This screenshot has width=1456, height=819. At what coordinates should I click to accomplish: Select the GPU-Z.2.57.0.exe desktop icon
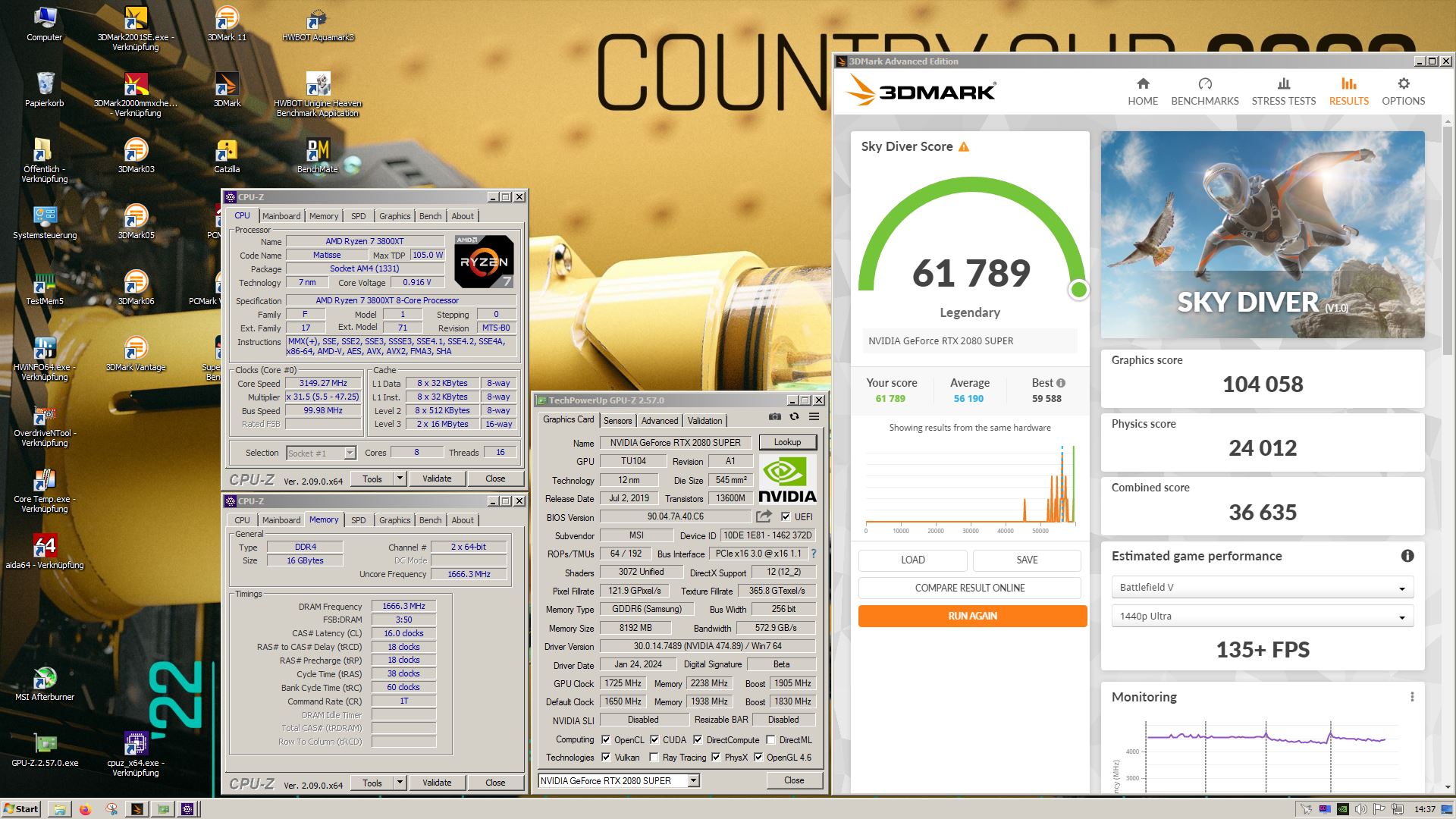point(45,749)
